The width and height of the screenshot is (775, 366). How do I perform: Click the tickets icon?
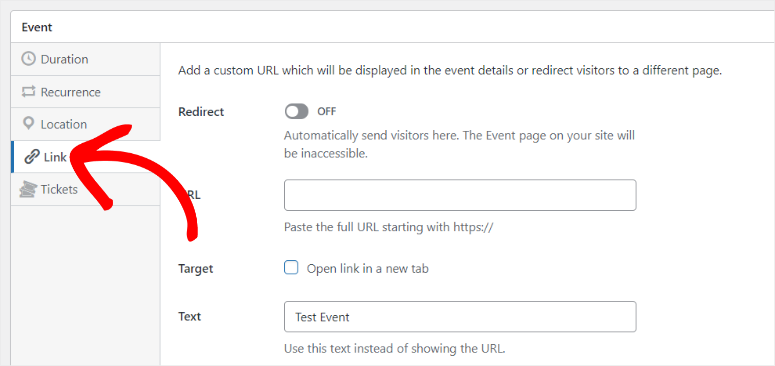28,190
